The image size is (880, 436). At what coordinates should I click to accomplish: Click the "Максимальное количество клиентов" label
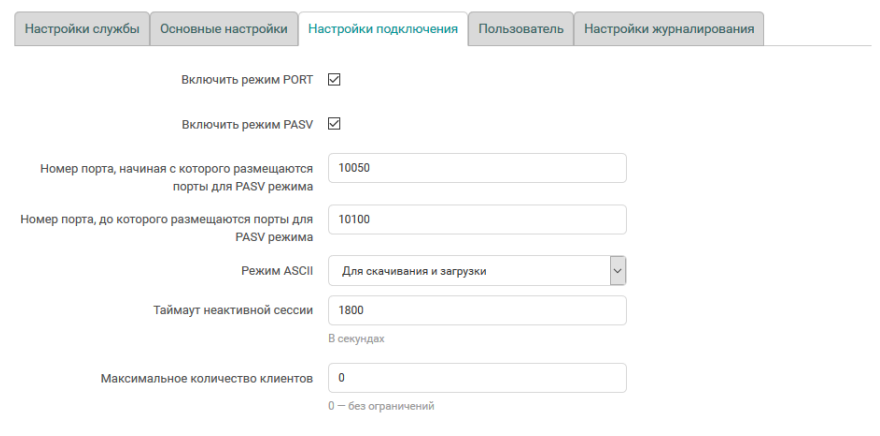[207, 379]
